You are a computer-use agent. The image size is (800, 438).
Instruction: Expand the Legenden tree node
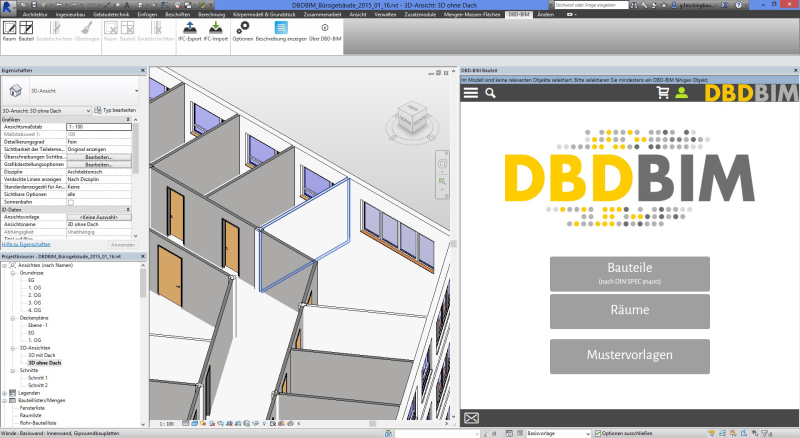tap(5, 393)
